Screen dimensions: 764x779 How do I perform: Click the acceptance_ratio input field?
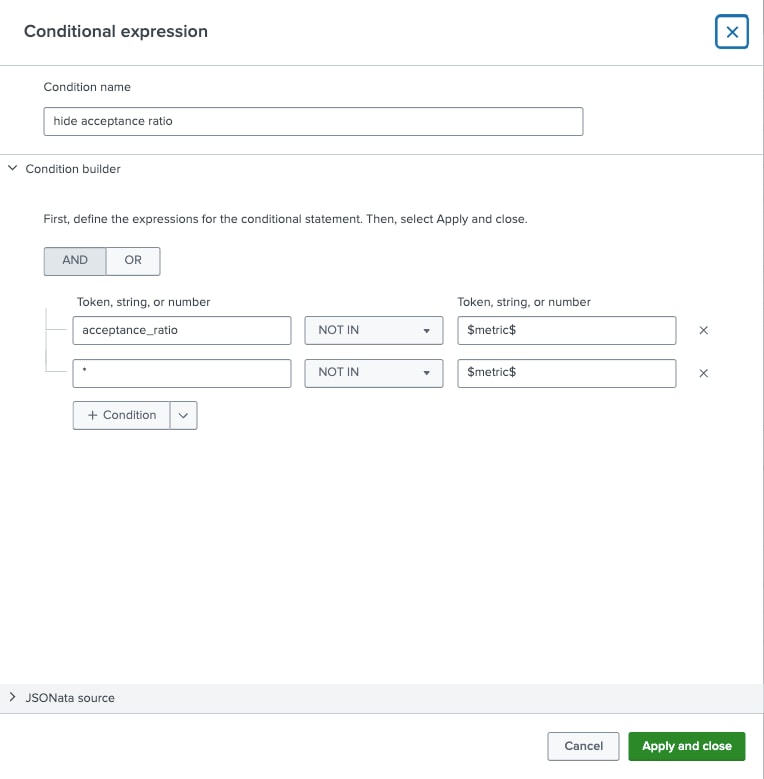[x=182, y=330]
